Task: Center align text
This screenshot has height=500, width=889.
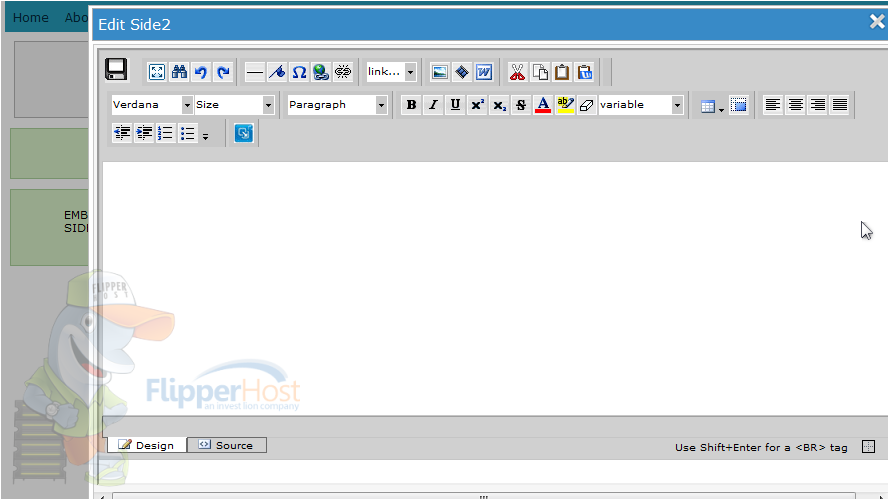Action: tap(795, 105)
